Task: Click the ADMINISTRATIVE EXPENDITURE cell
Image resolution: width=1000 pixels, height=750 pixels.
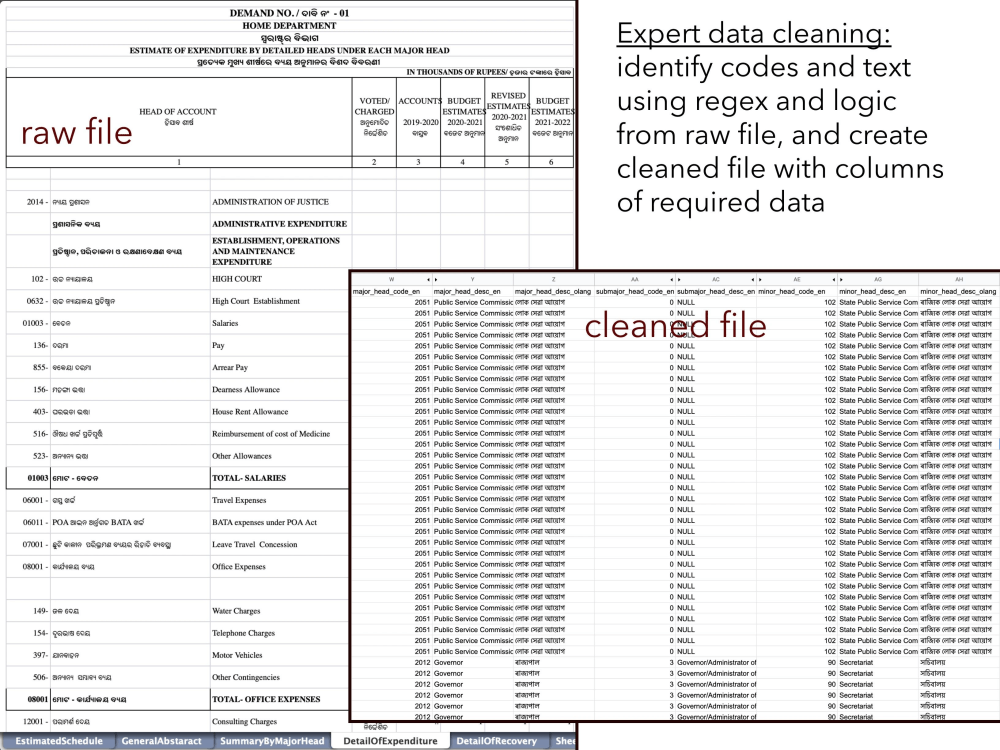Action: [x=281, y=224]
